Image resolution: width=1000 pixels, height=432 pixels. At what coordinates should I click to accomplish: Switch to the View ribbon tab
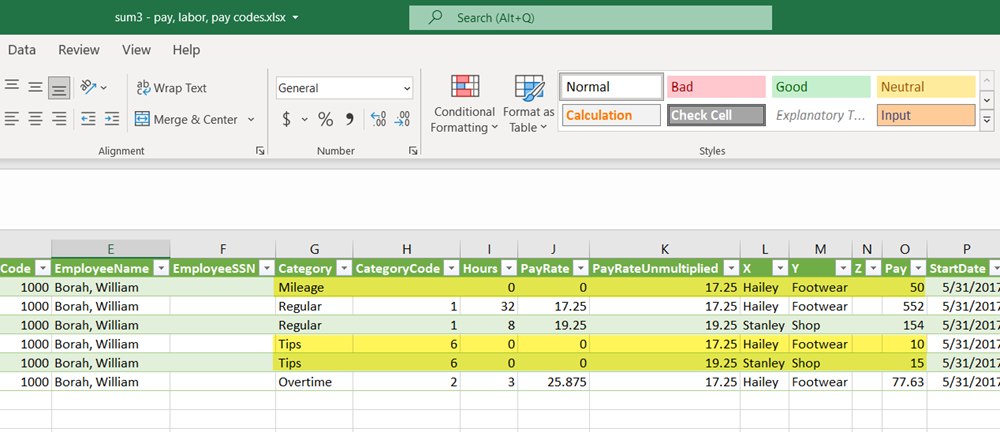pyautogui.click(x=136, y=50)
